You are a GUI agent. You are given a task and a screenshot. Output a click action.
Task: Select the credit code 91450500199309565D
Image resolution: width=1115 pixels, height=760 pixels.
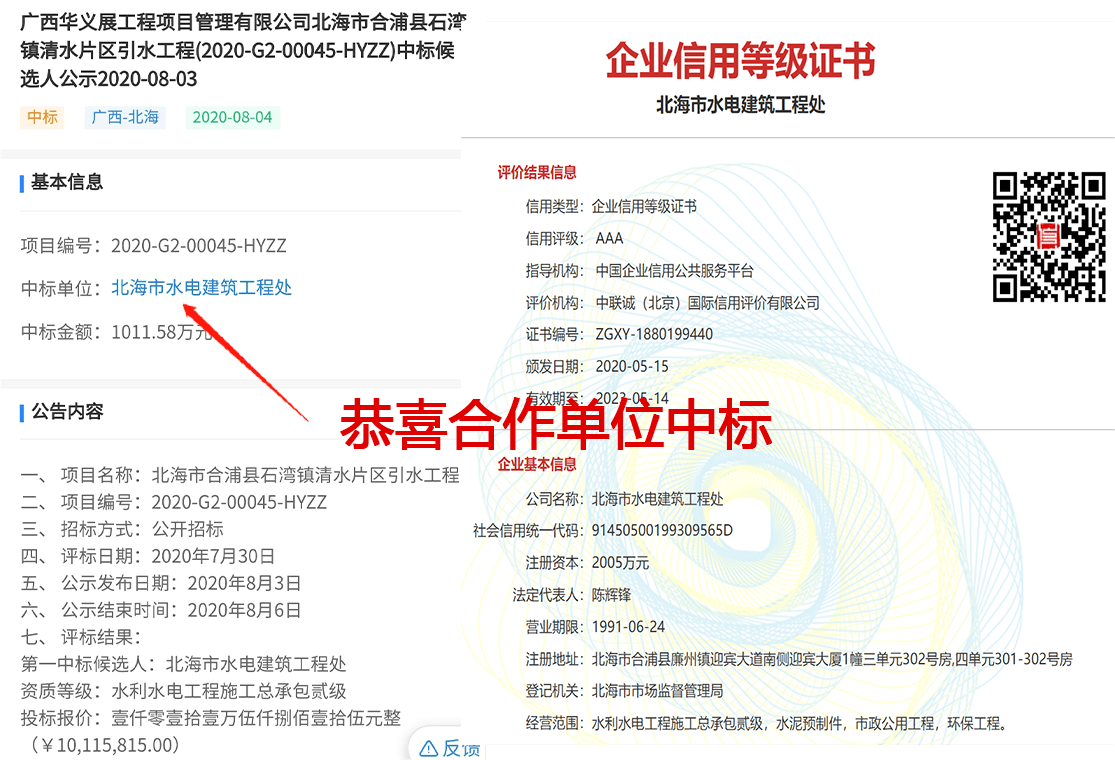pos(662,531)
